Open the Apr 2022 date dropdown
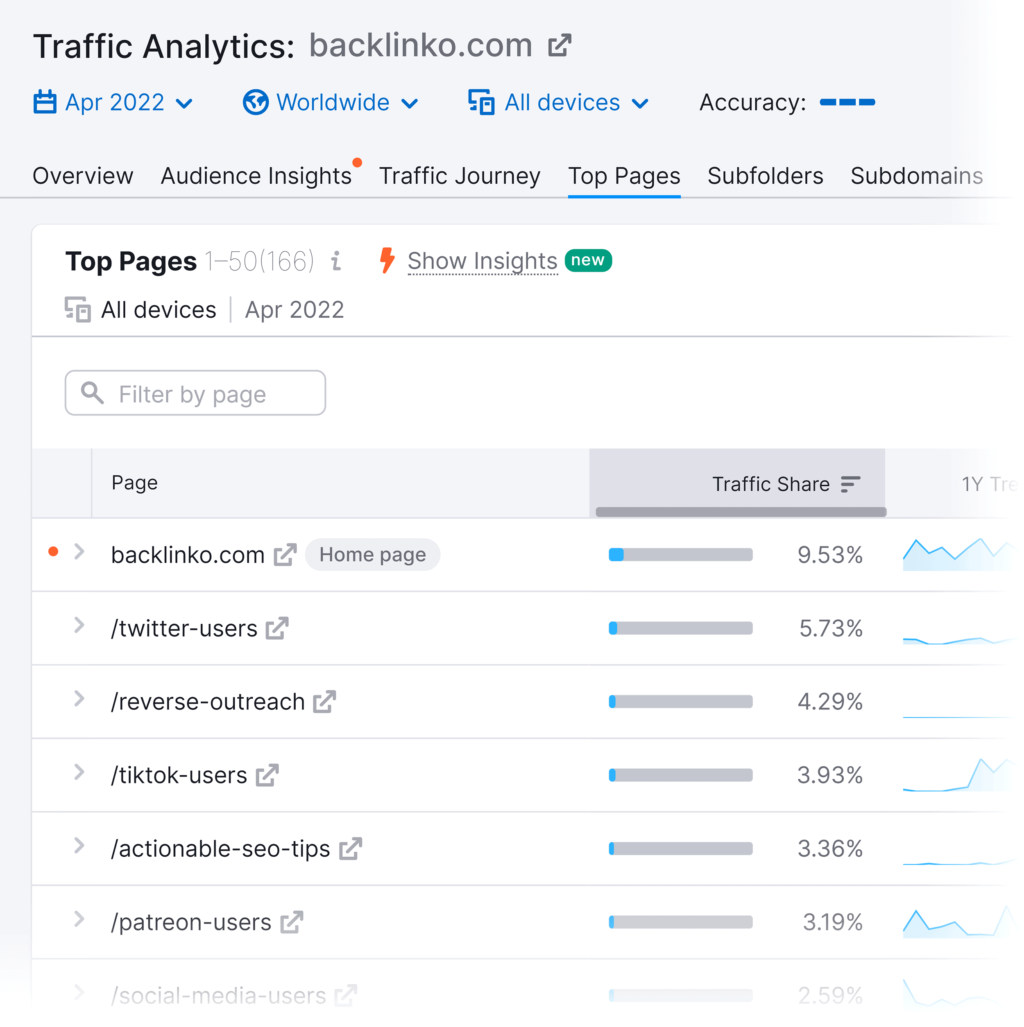This screenshot has height=1027, width=1024. coord(113,103)
